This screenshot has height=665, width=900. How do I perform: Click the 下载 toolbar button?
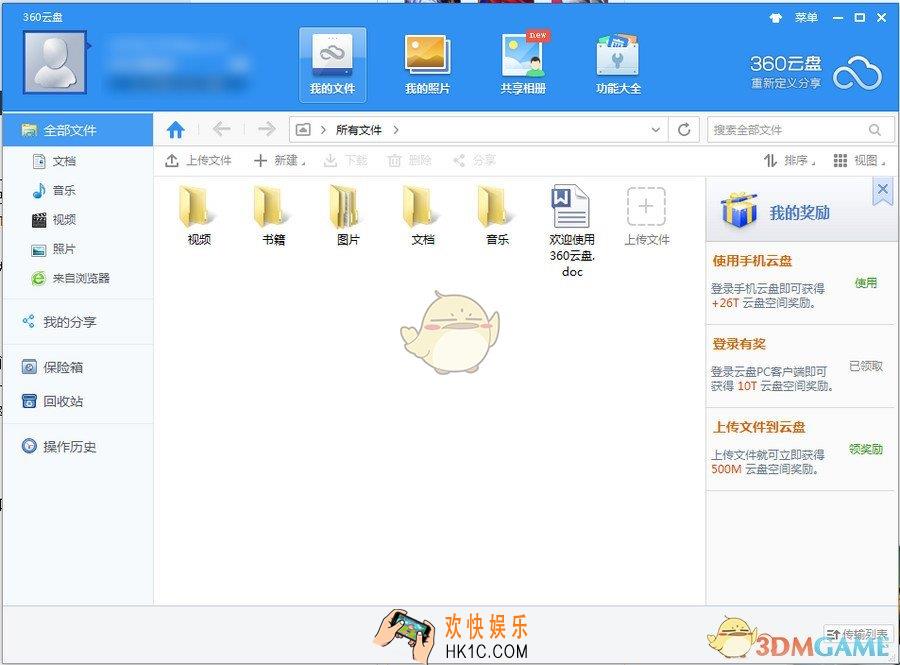pyautogui.click(x=346, y=161)
